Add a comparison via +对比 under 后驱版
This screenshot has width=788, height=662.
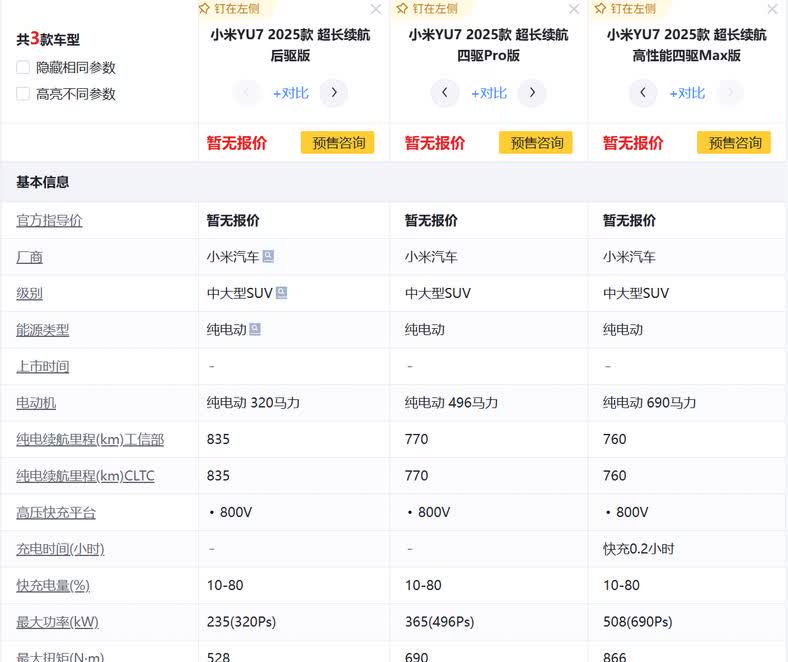click(290, 93)
